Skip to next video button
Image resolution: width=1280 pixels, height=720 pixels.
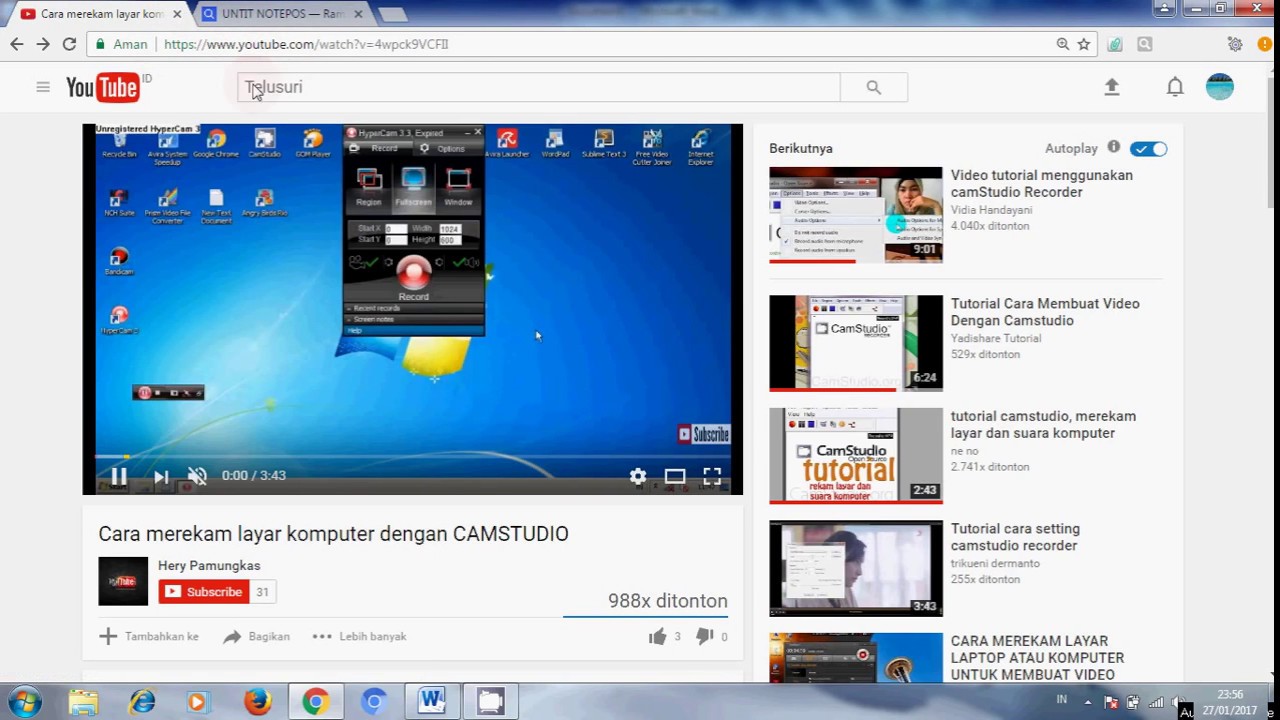click(x=161, y=476)
